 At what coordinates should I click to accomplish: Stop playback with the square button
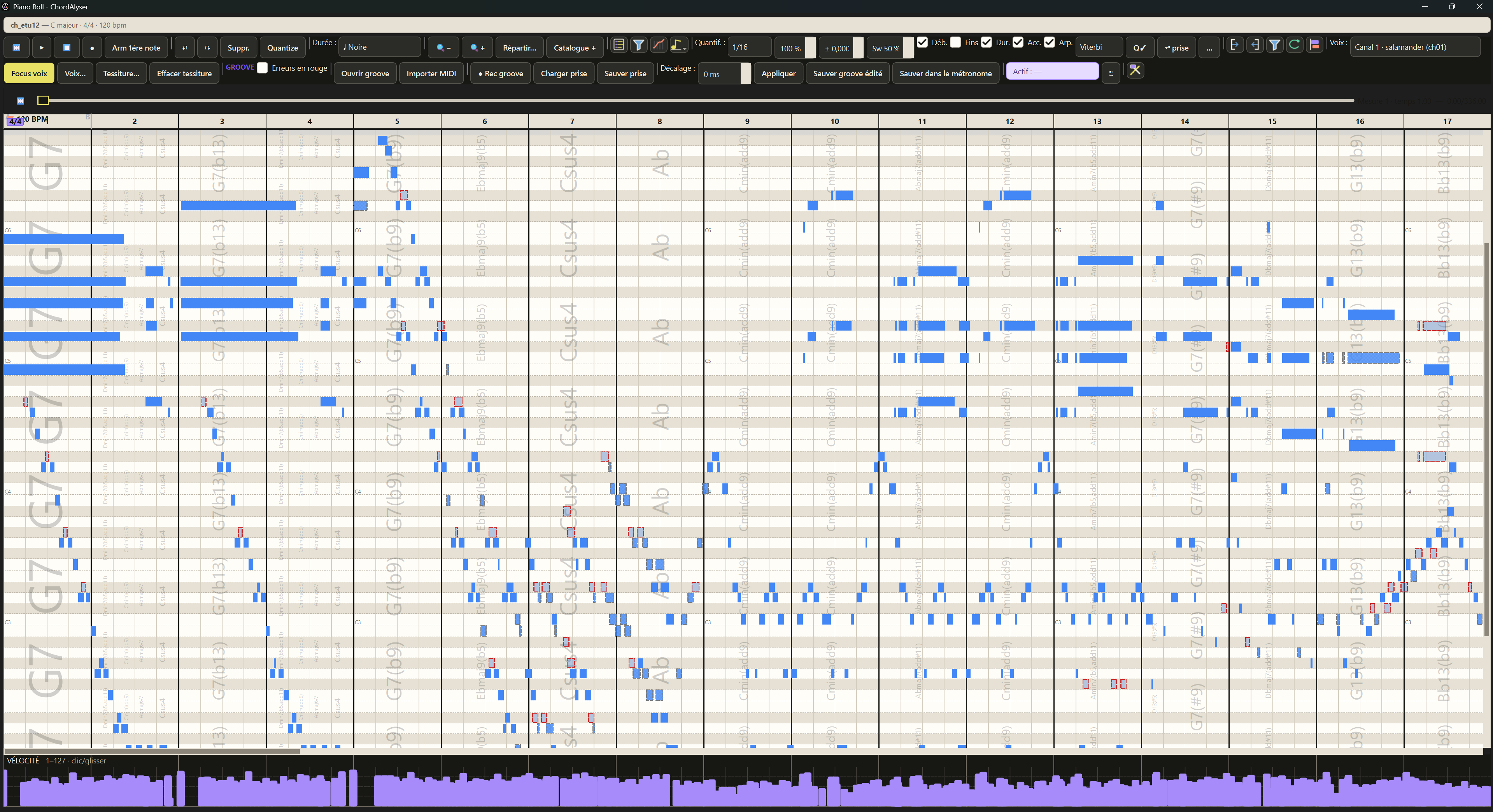coord(67,47)
